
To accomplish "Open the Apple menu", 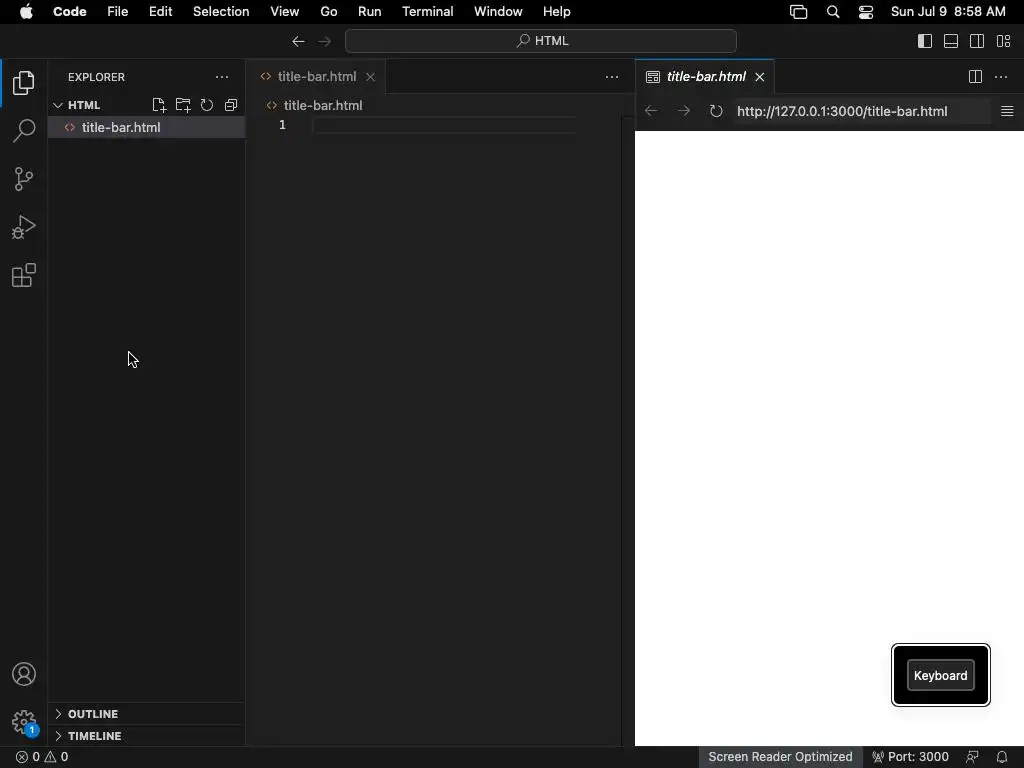I will click(x=26, y=12).
